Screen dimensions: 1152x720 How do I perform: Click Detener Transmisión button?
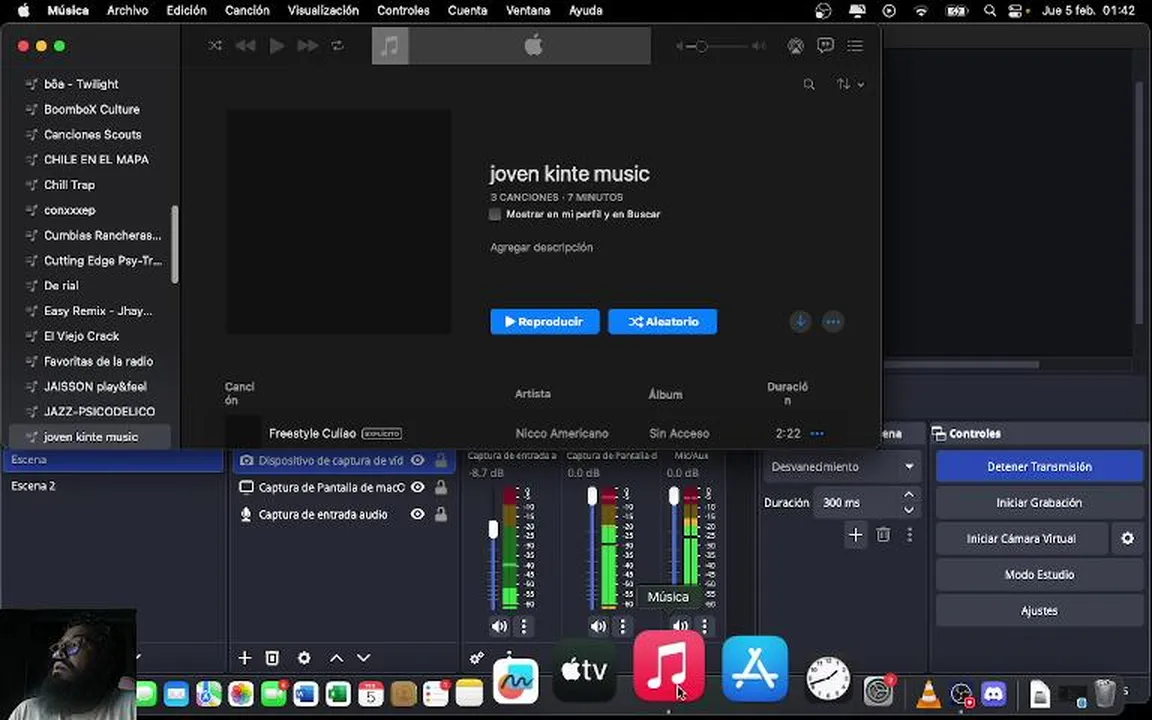[1039, 467]
